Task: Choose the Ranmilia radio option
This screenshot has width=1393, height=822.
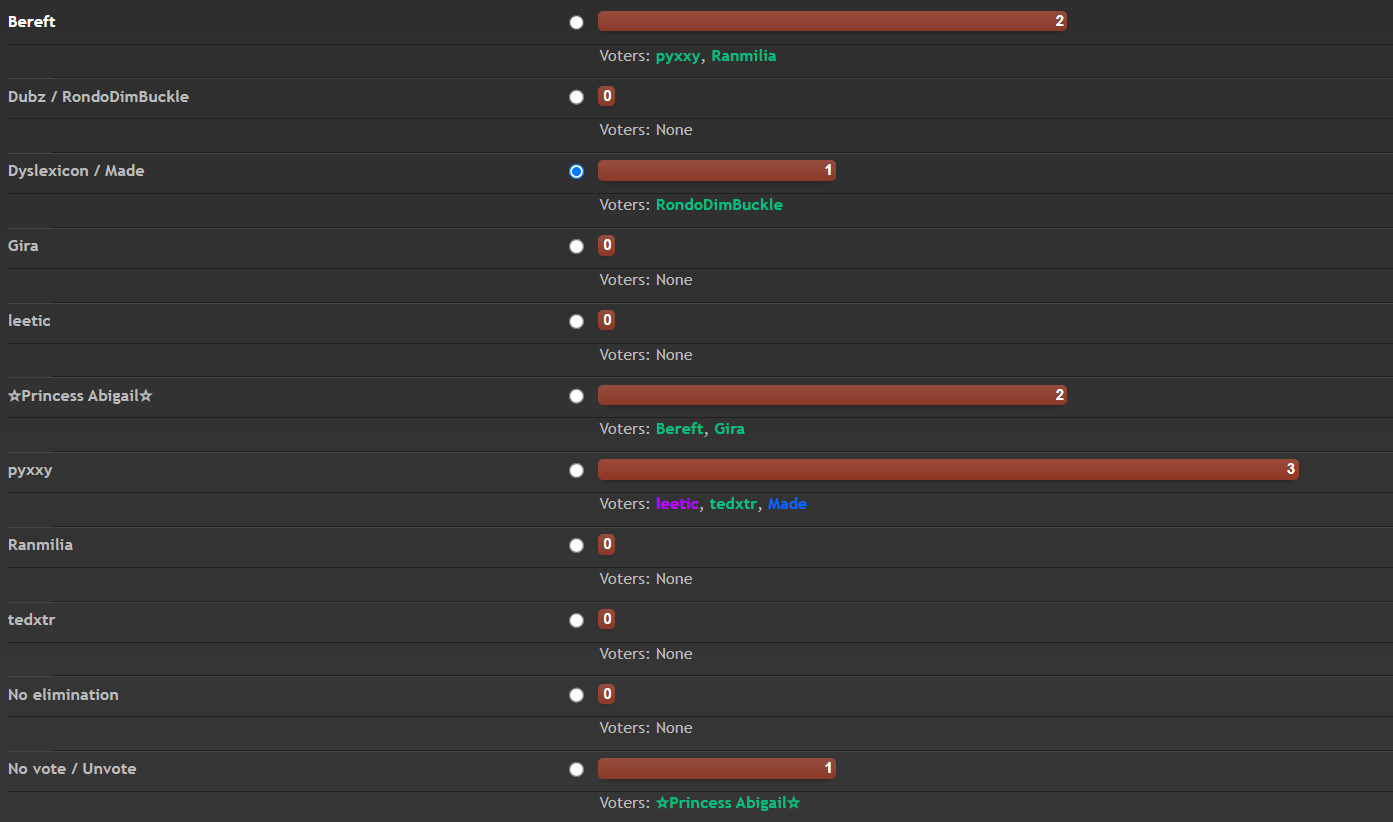Action: pyautogui.click(x=576, y=545)
